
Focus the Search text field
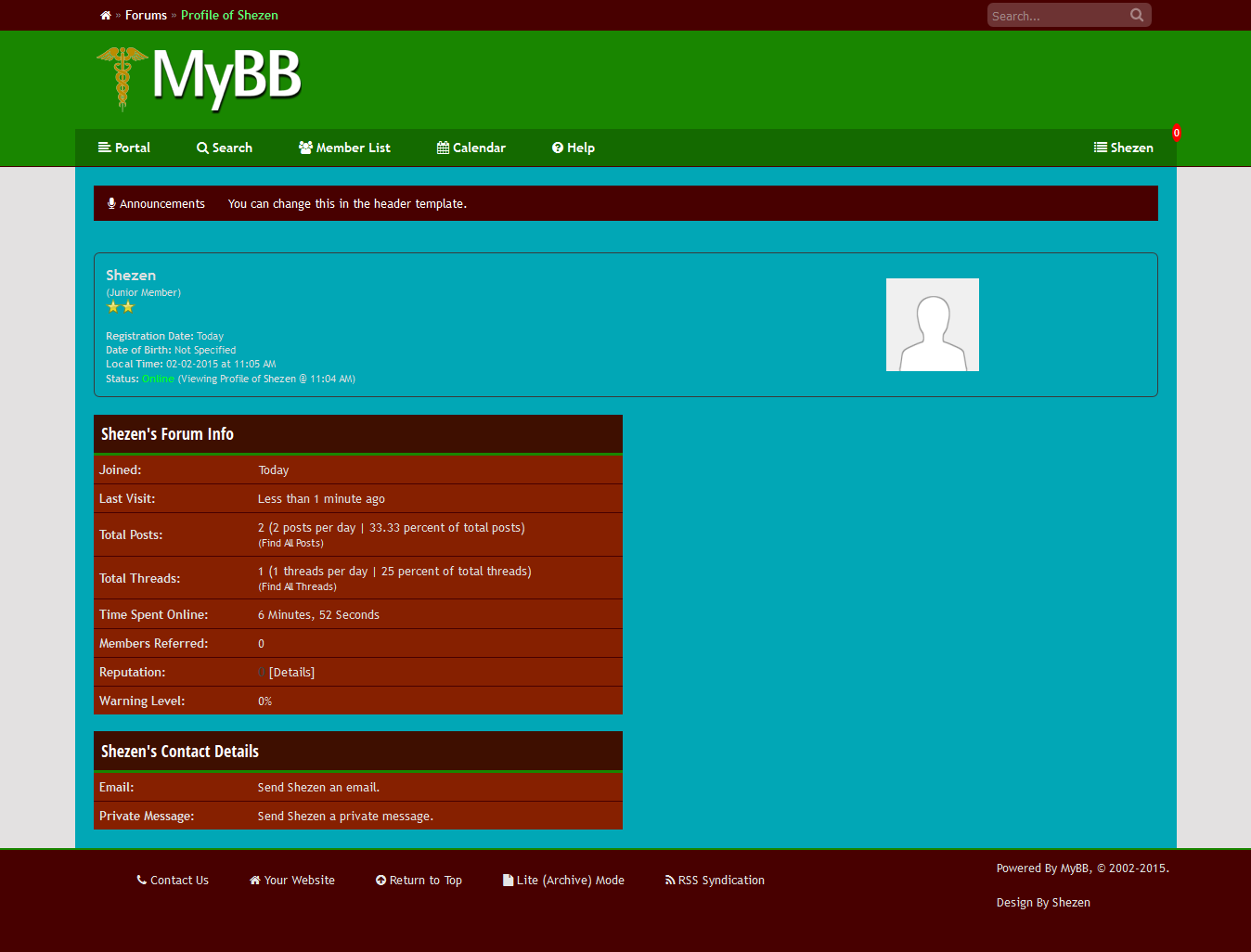coord(1056,16)
